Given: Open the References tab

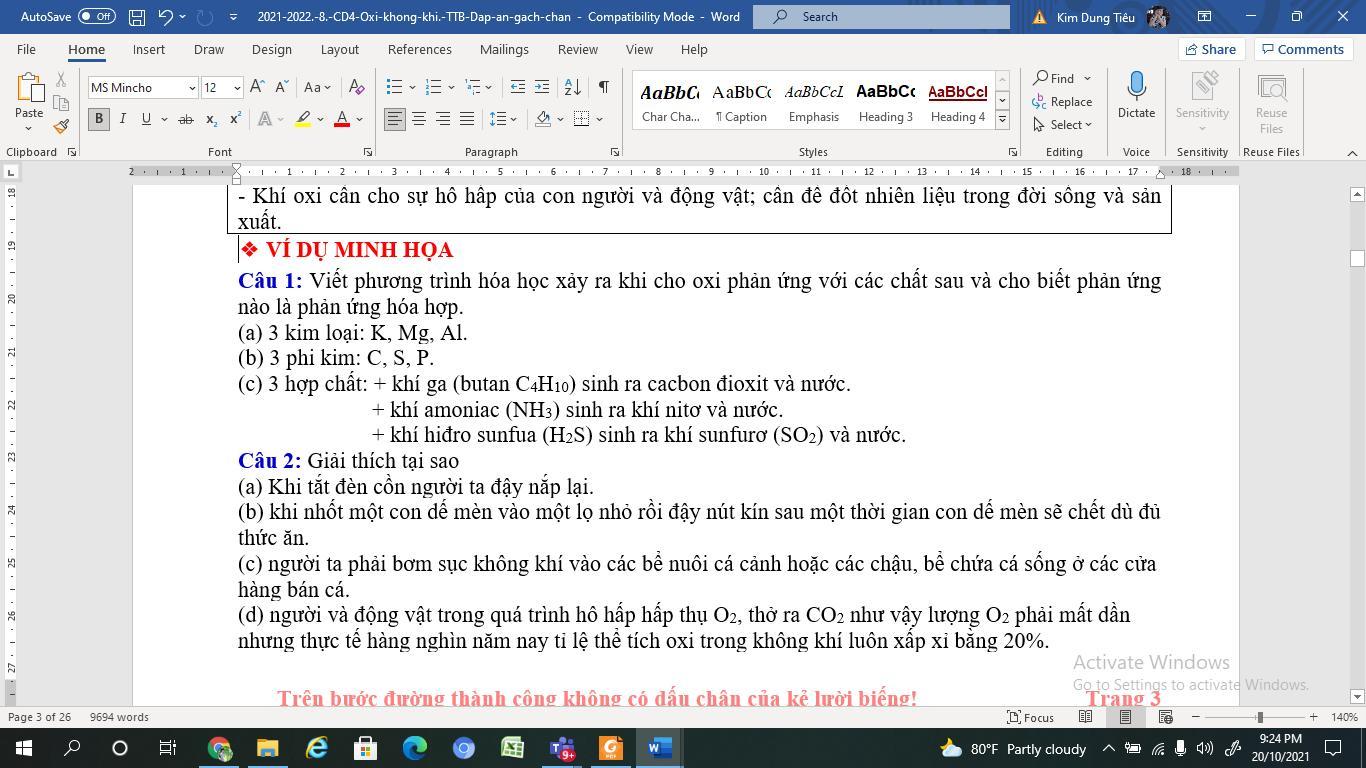Looking at the screenshot, I should pos(419,49).
